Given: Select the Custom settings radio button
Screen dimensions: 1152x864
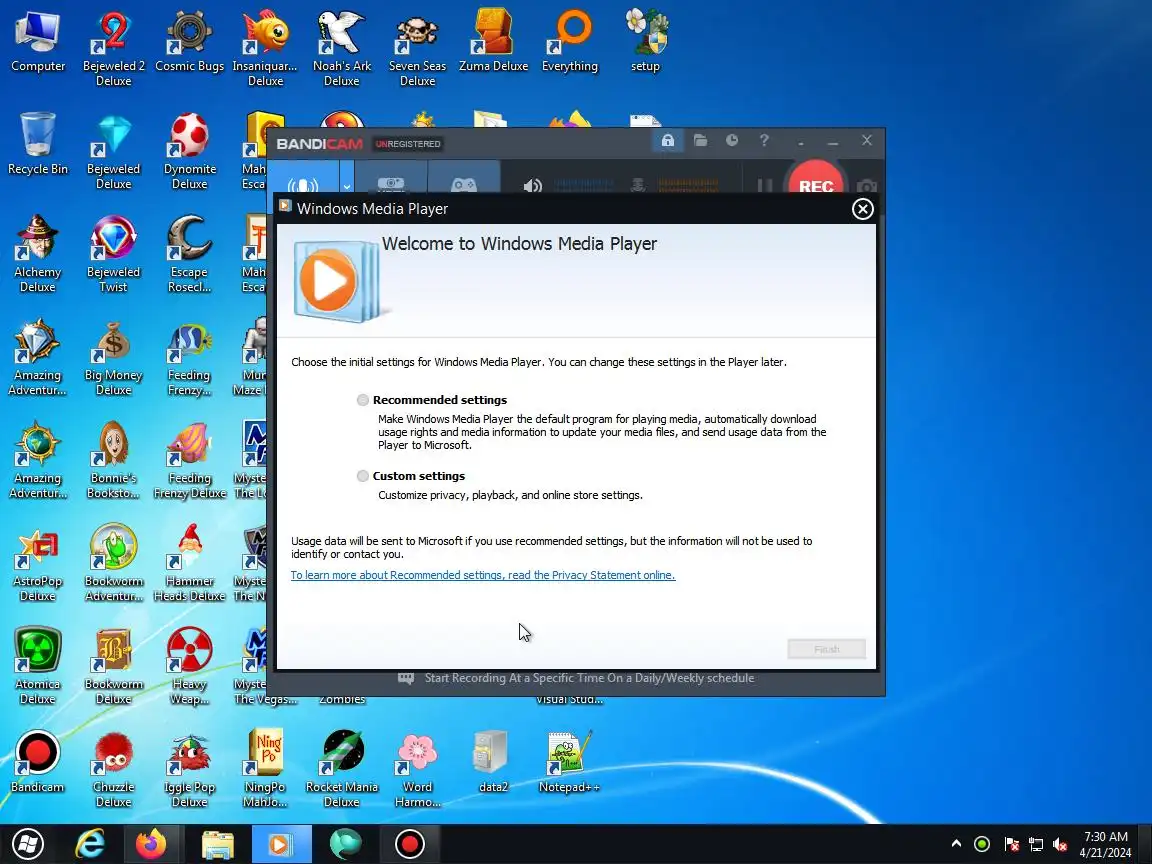Looking at the screenshot, I should click(x=362, y=476).
